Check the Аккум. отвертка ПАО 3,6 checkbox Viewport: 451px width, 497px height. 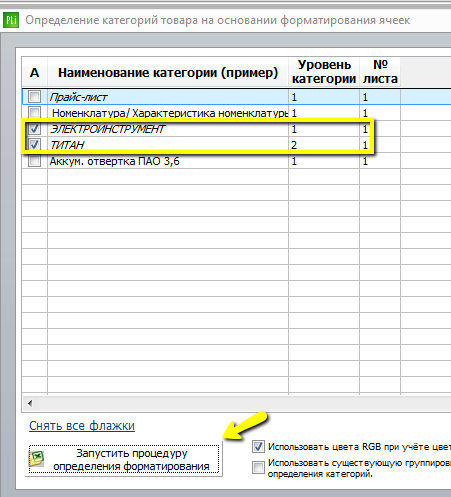click(x=35, y=161)
